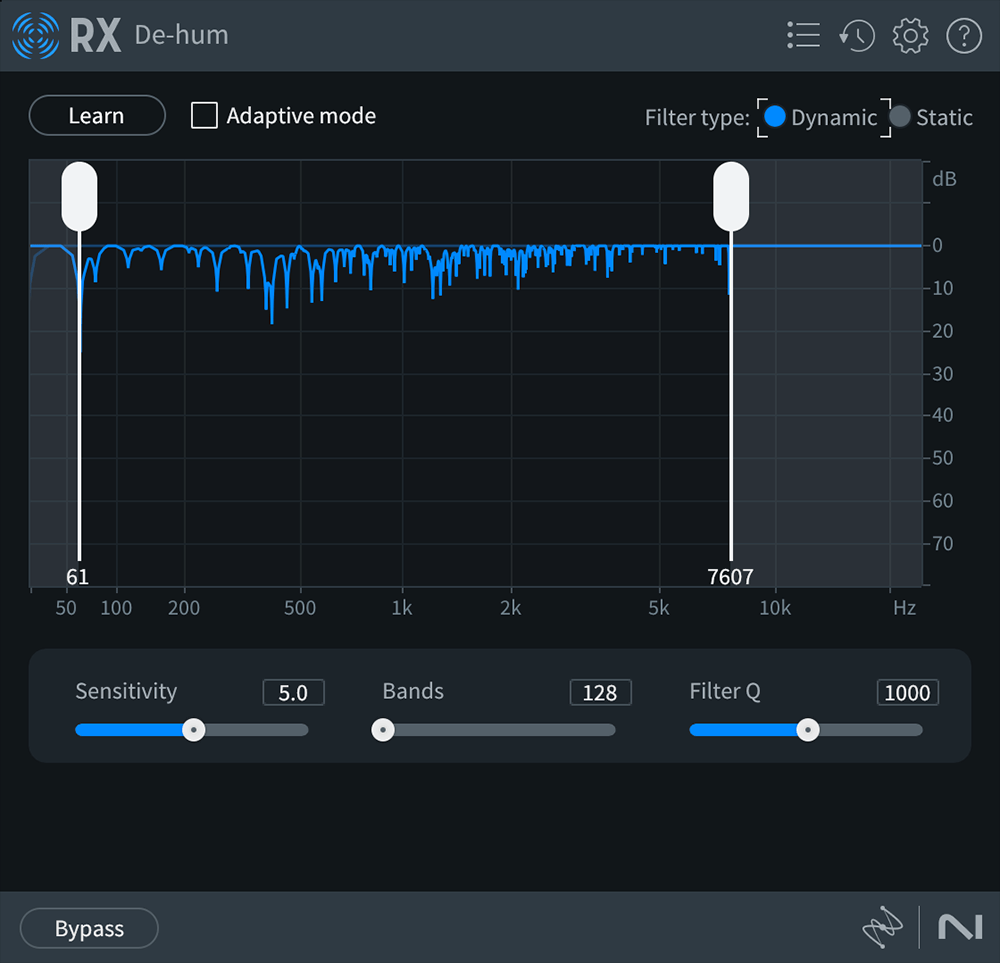Click the Filter Q slider handle
Image resolution: width=1000 pixels, height=963 pixels.
click(x=808, y=730)
